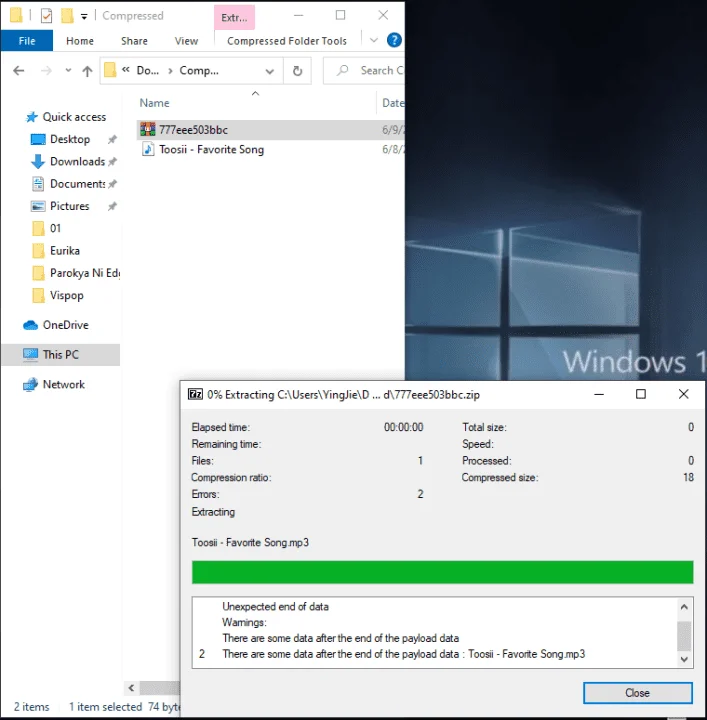The width and height of the screenshot is (707, 720).
Task: Switch to the Home ribbon tab
Action: click(x=80, y=41)
